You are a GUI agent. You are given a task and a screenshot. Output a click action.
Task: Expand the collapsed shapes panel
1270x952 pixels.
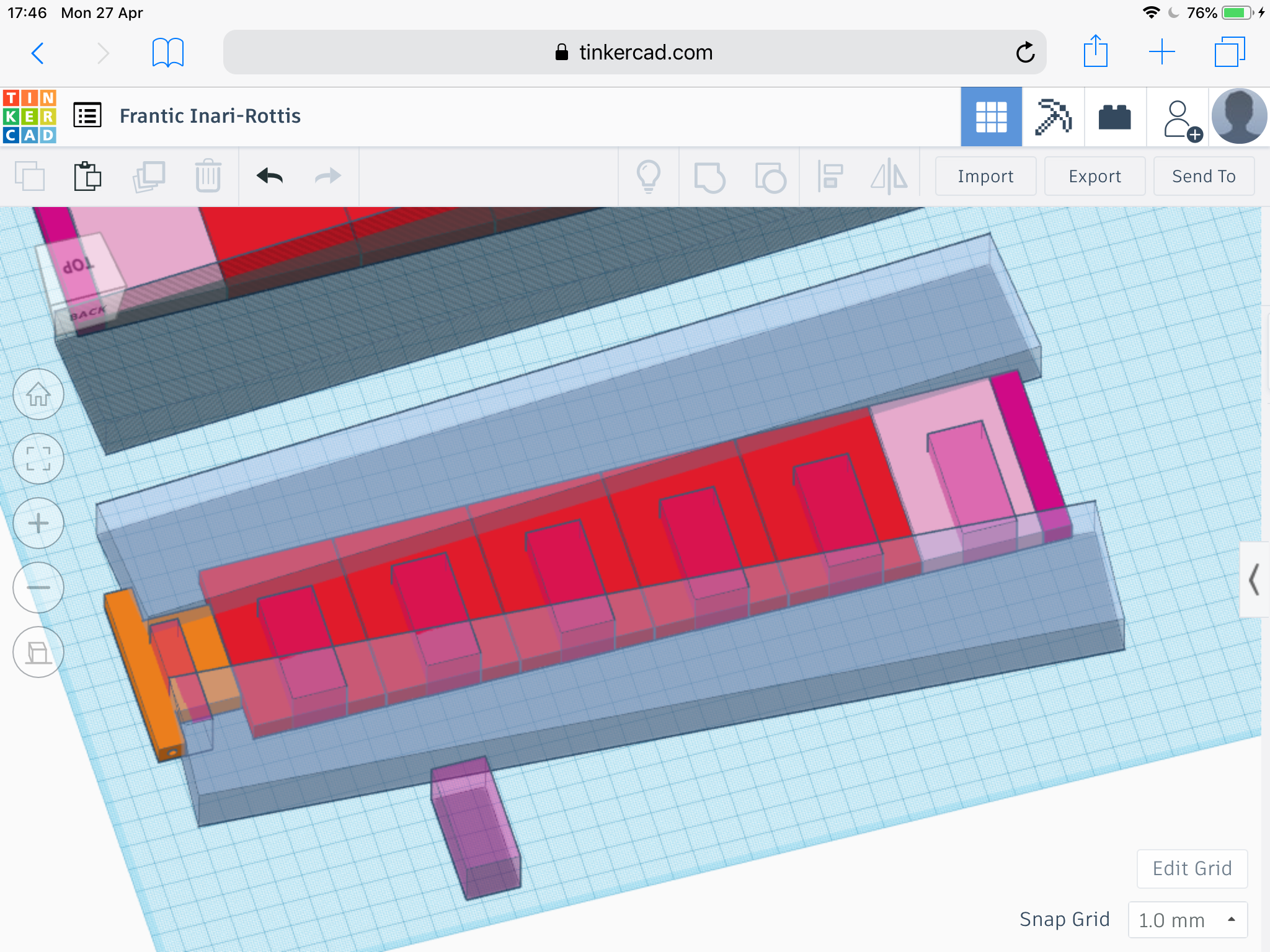(x=1254, y=580)
